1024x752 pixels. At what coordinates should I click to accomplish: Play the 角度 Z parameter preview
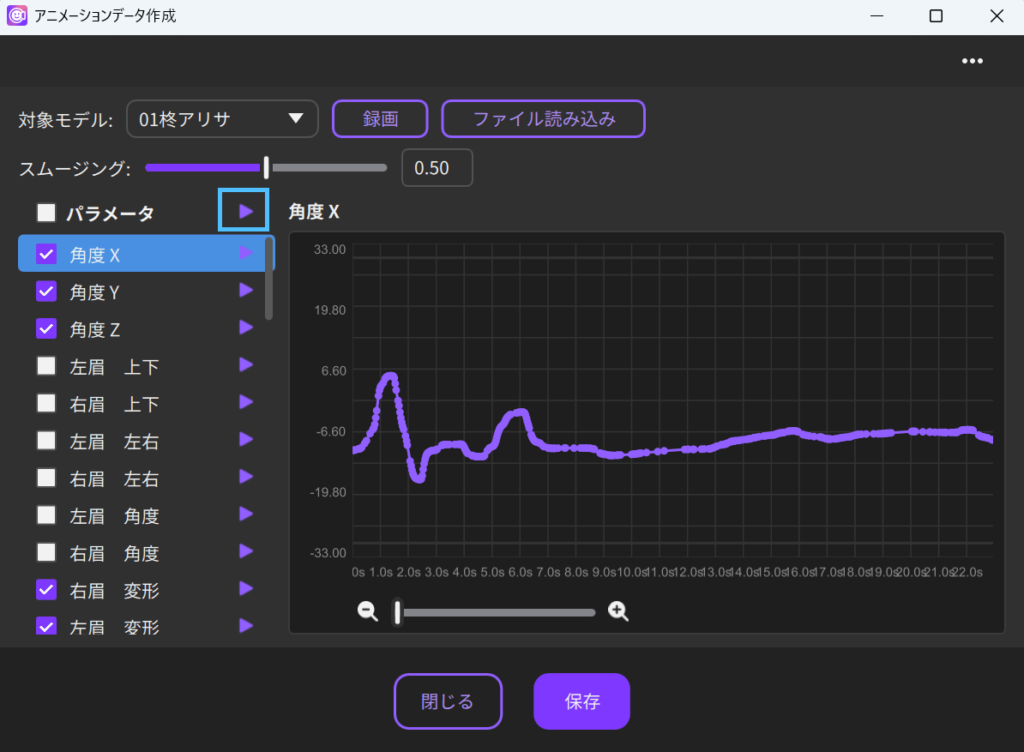point(246,328)
